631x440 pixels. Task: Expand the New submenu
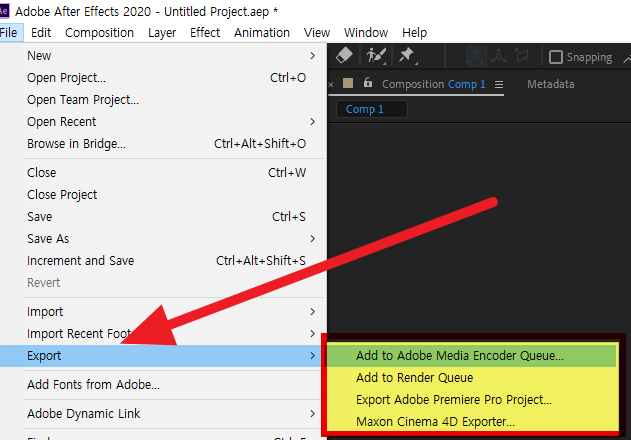163,56
